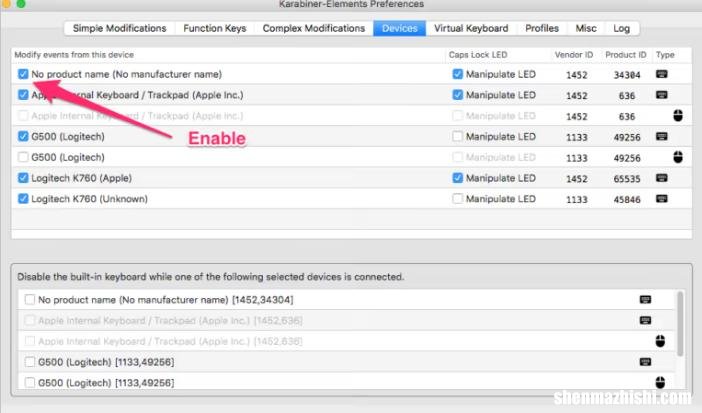Uncheck the enabled Apple Internal Keyboard / Trackpad device
The width and height of the screenshot is (702, 413).
click(23, 95)
